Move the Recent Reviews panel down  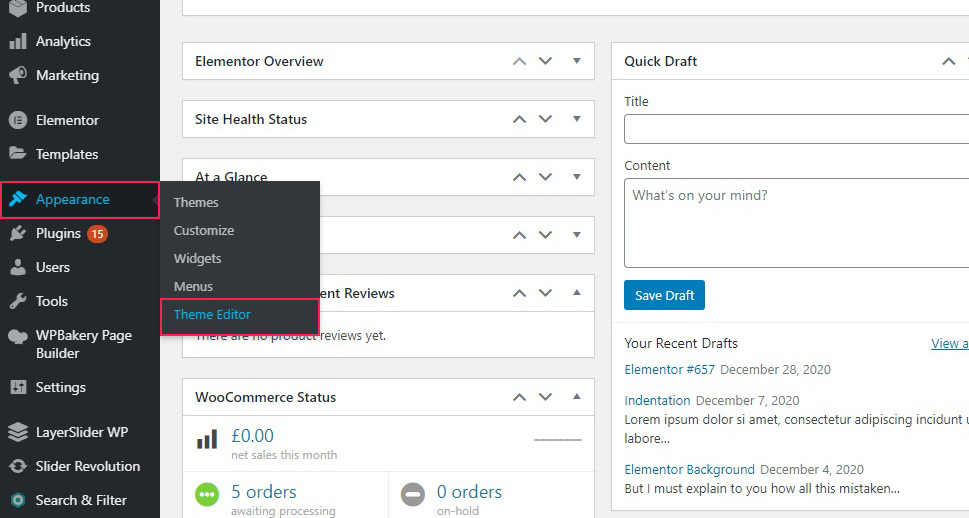tap(545, 293)
